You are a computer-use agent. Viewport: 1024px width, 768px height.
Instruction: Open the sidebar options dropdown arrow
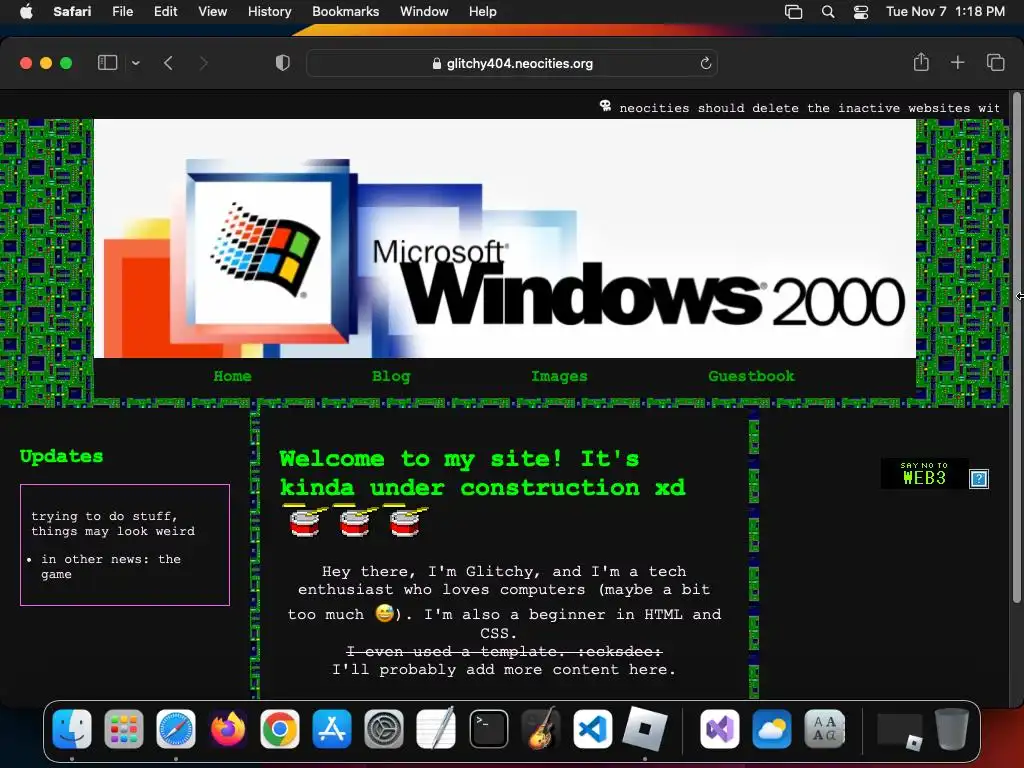click(x=136, y=63)
